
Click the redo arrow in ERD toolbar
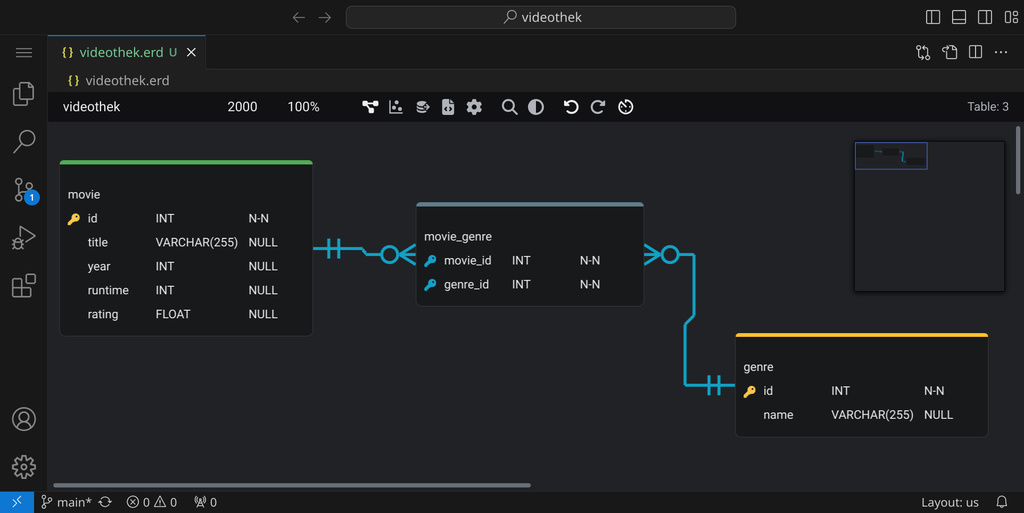598,107
